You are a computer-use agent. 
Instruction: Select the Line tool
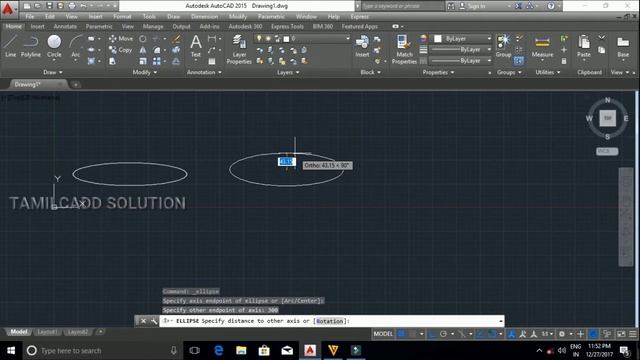[10, 46]
